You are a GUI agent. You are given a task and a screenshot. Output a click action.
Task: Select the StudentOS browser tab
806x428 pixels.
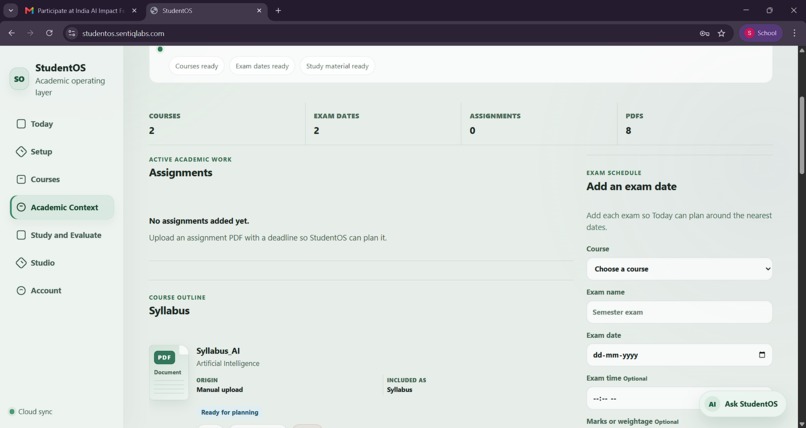[206, 10]
